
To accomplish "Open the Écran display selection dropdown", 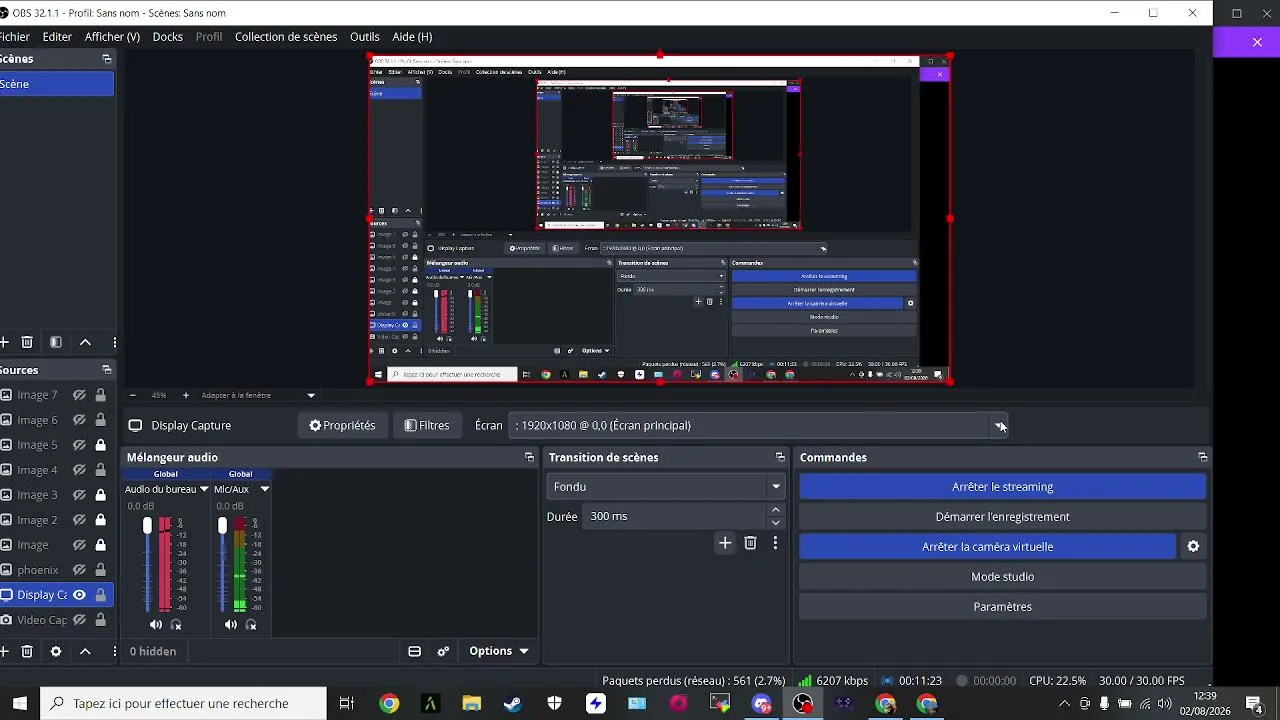I will tap(758, 426).
